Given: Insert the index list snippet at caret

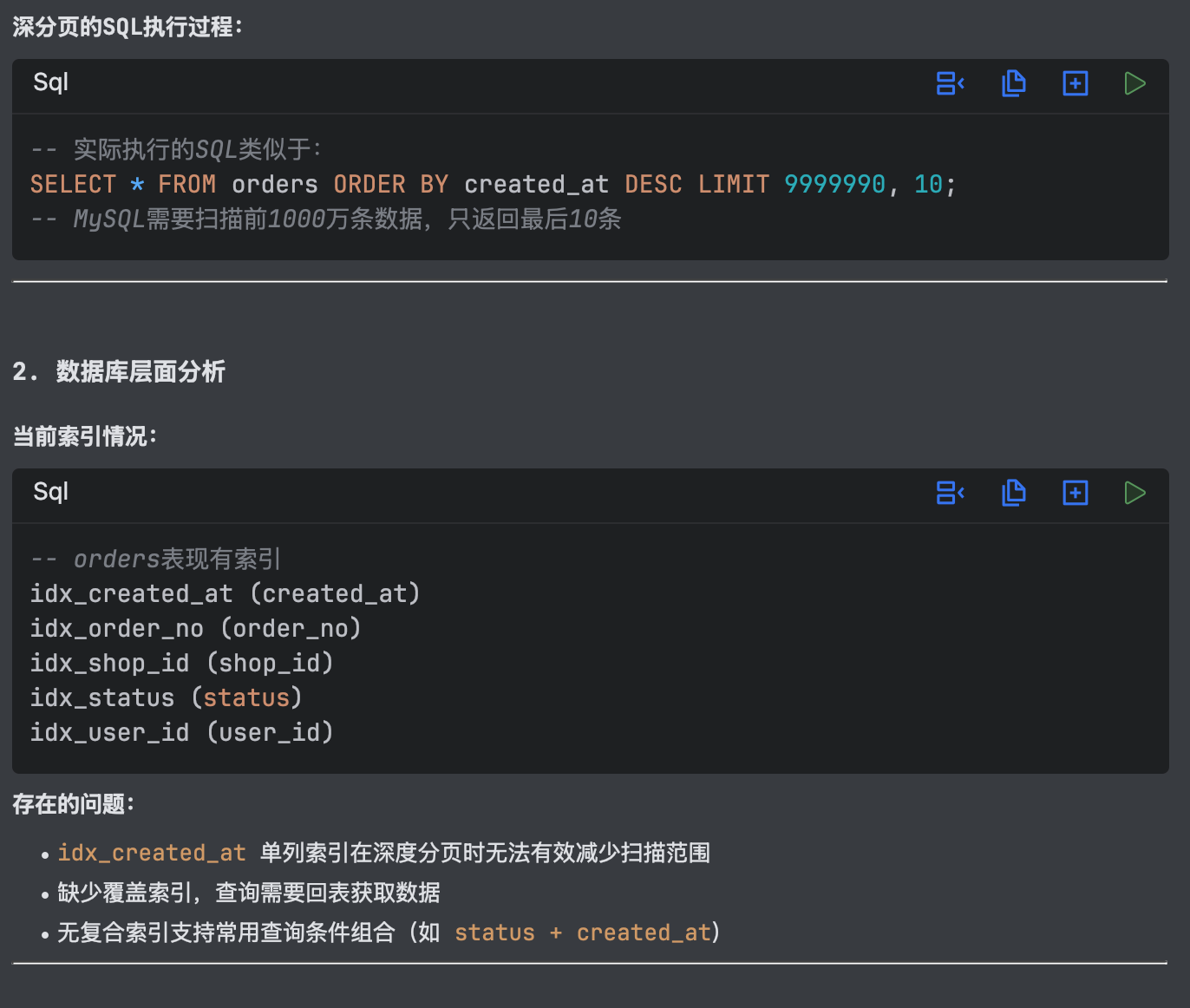Looking at the screenshot, I should [950, 493].
